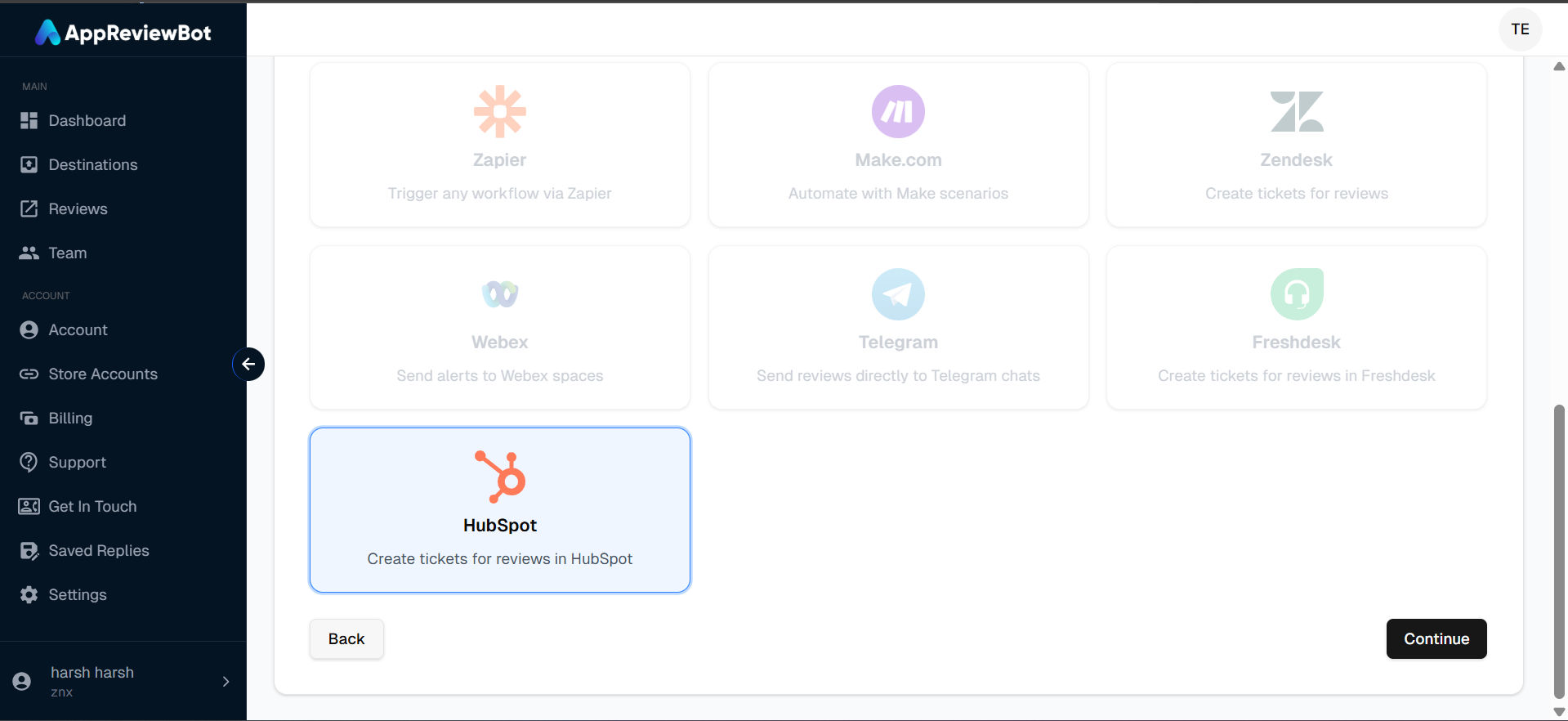Click the Webex logo
This screenshot has height=721, width=1568.
499,293
